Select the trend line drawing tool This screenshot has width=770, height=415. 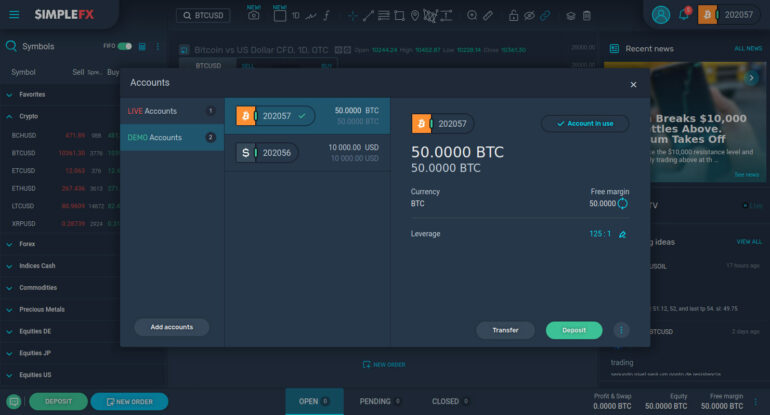[368, 16]
